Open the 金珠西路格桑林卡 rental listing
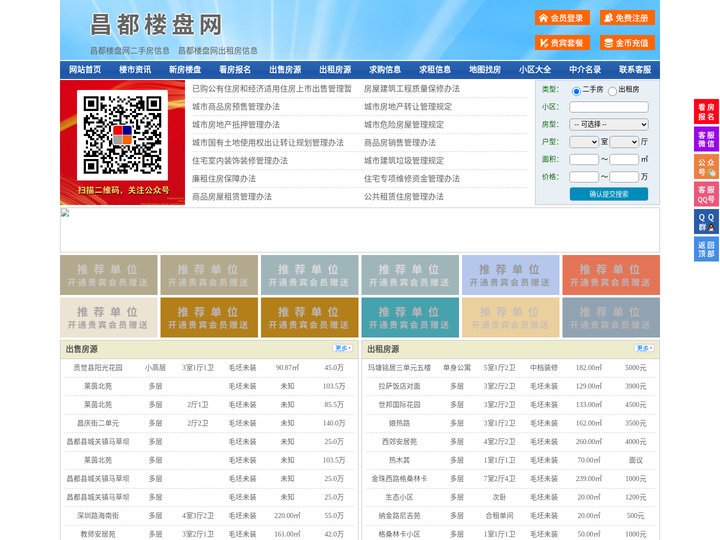Viewport: 720px width, 540px height. [399, 478]
